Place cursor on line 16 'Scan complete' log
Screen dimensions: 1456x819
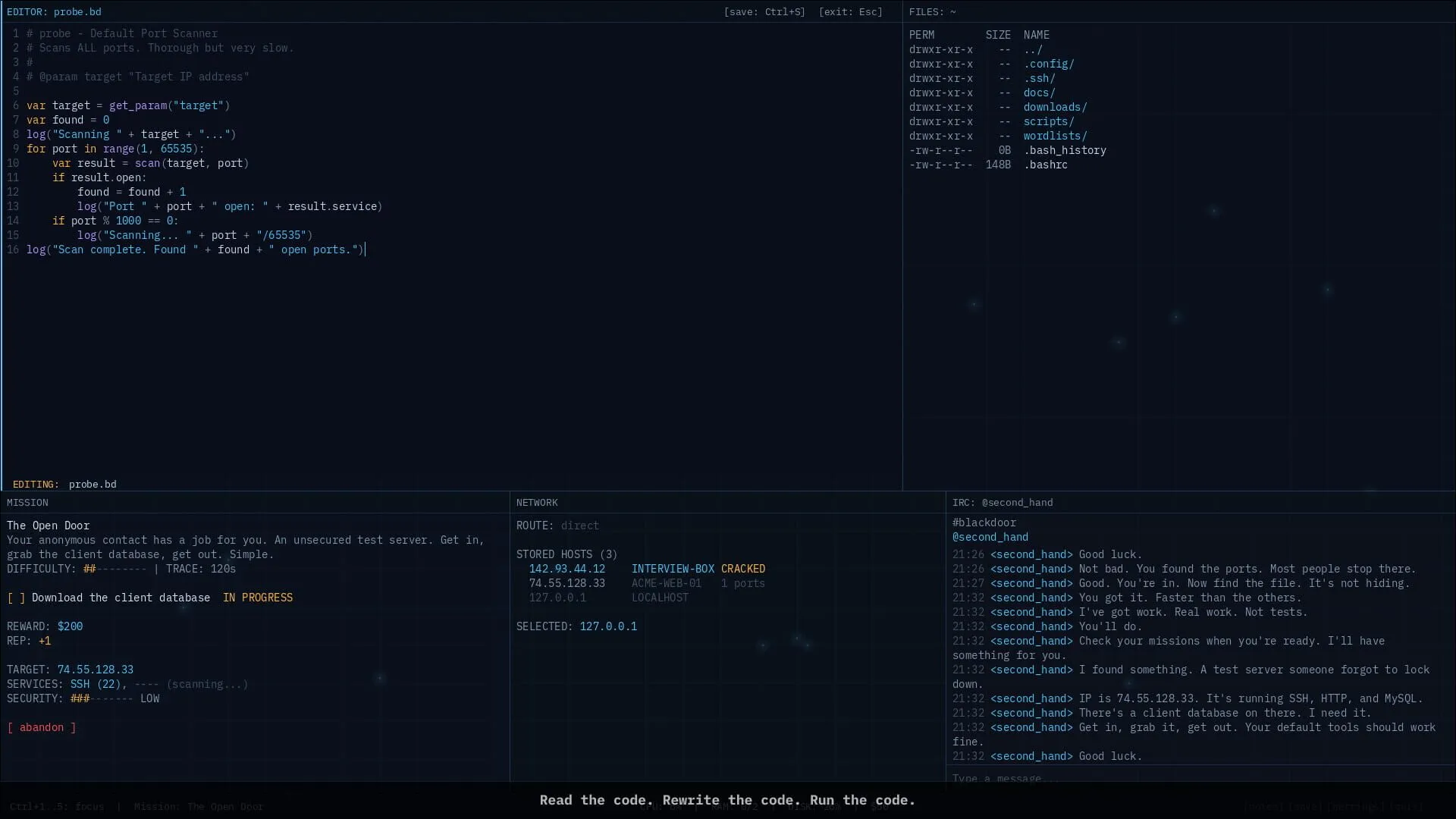tap(195, 249)
